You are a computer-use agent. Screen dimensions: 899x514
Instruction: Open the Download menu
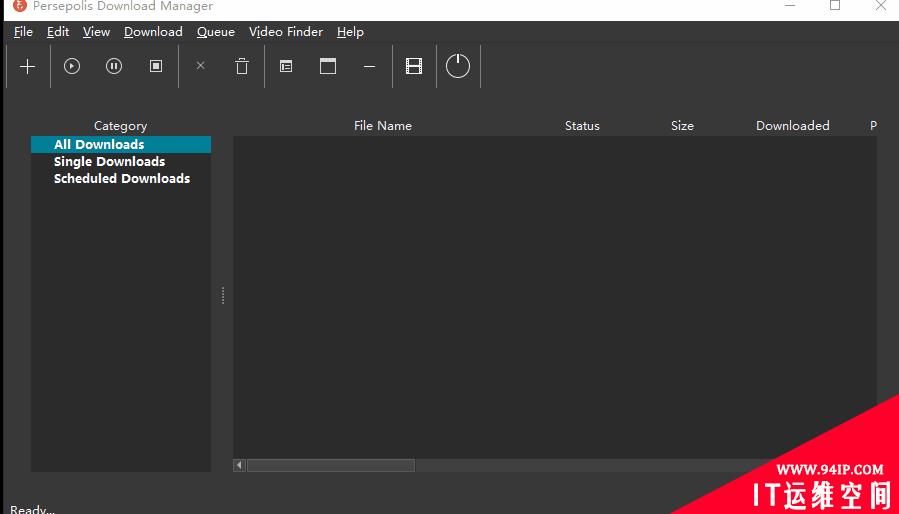coord(153,32)
